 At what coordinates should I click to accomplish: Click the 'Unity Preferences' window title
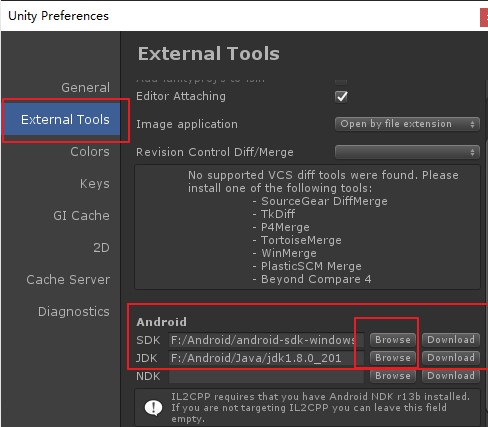click(x=58, y=16)
